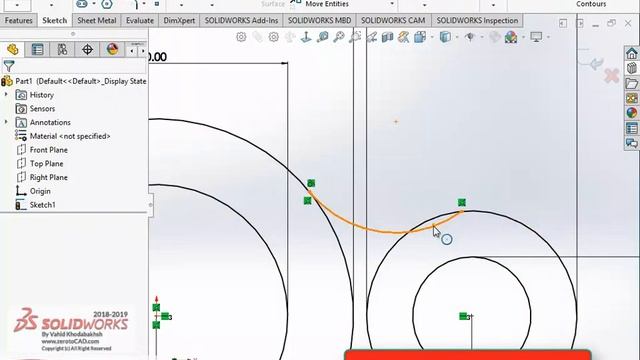The height and width of the screenshot is (360, 640).
Task: Open the SOLIDWORKS Add-Ins tab
Action: pyautogui.click(x=241, y=20)
